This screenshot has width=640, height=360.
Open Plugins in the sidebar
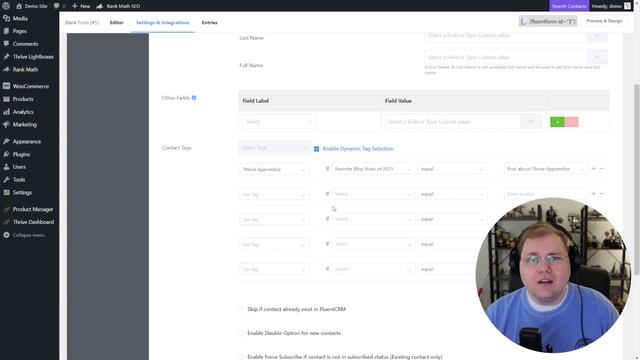[x=21, y=154]
